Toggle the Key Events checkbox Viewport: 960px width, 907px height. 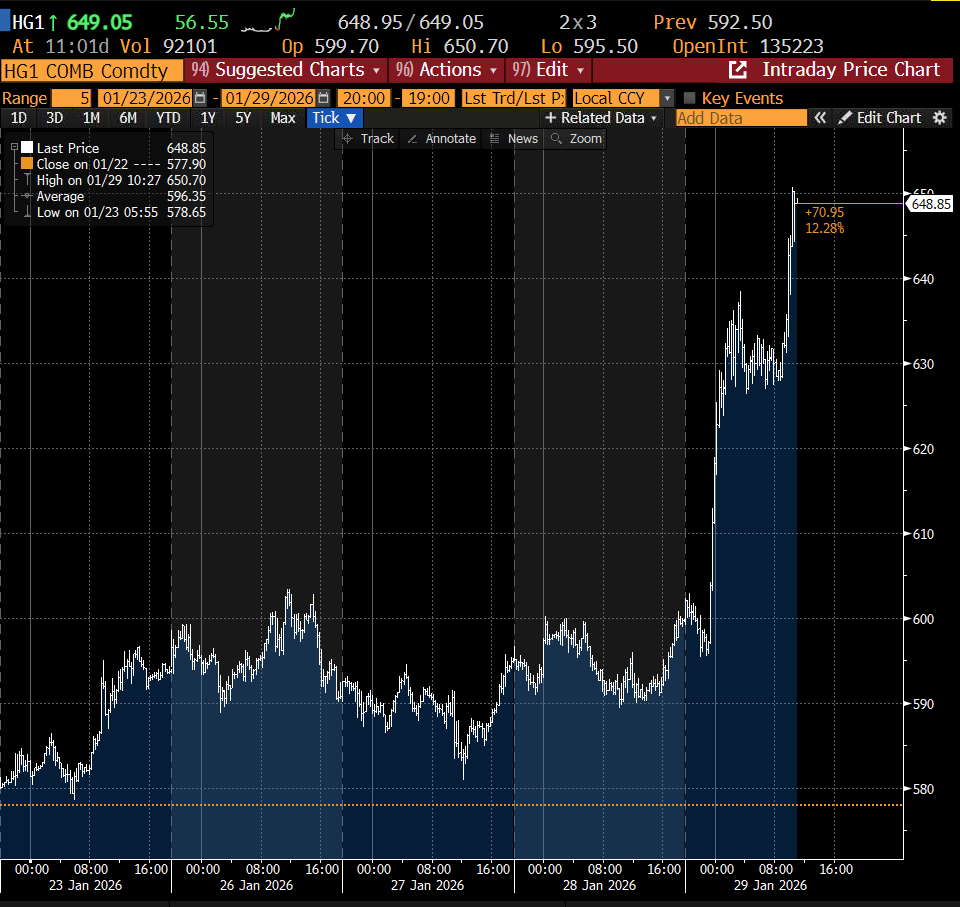[689, 98]
